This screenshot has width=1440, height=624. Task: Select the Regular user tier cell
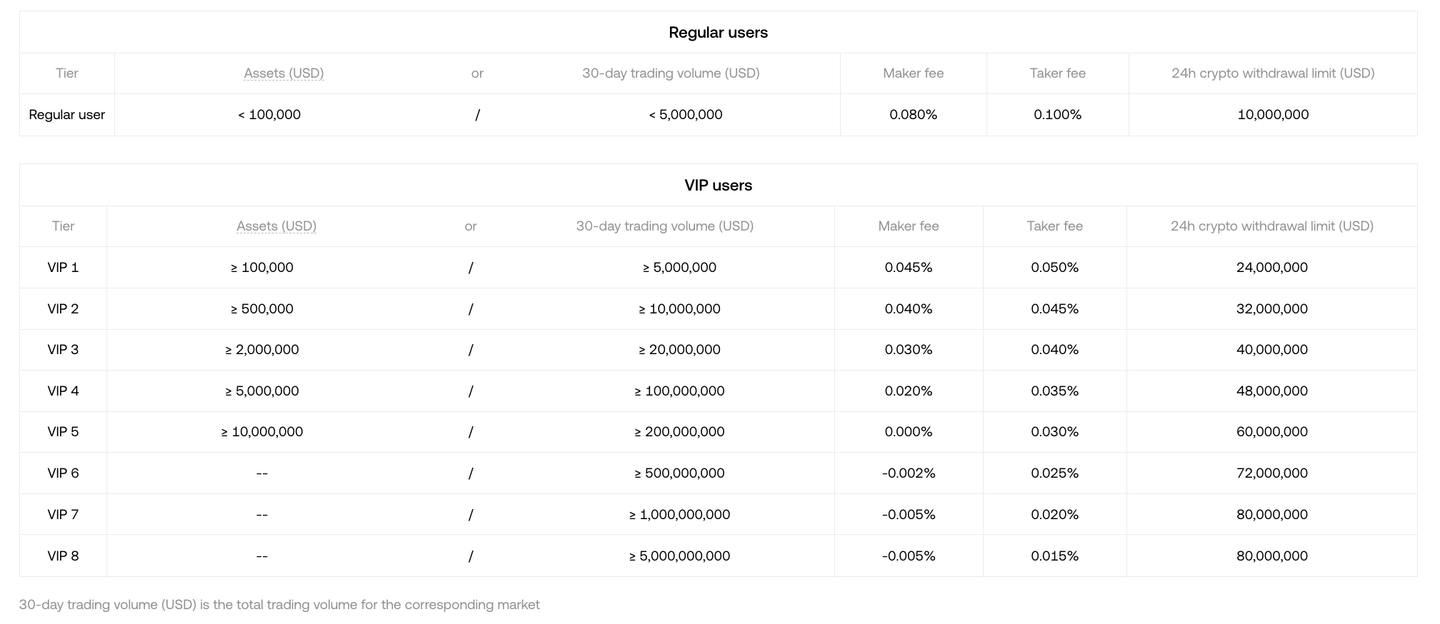(67, 115)
